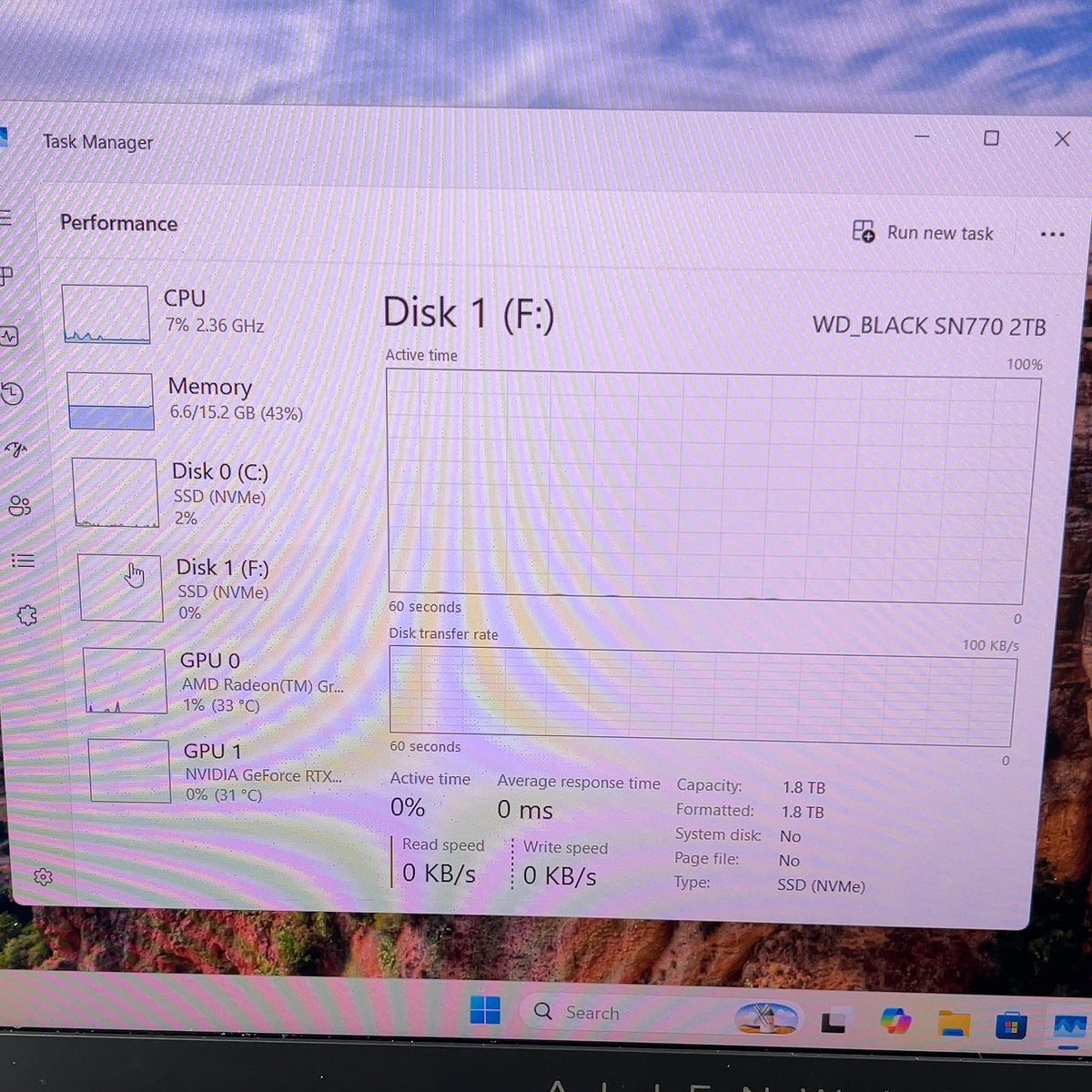Open the black Task View taskbar icon
1092x1092 pixels.
tap(833, 1022)
